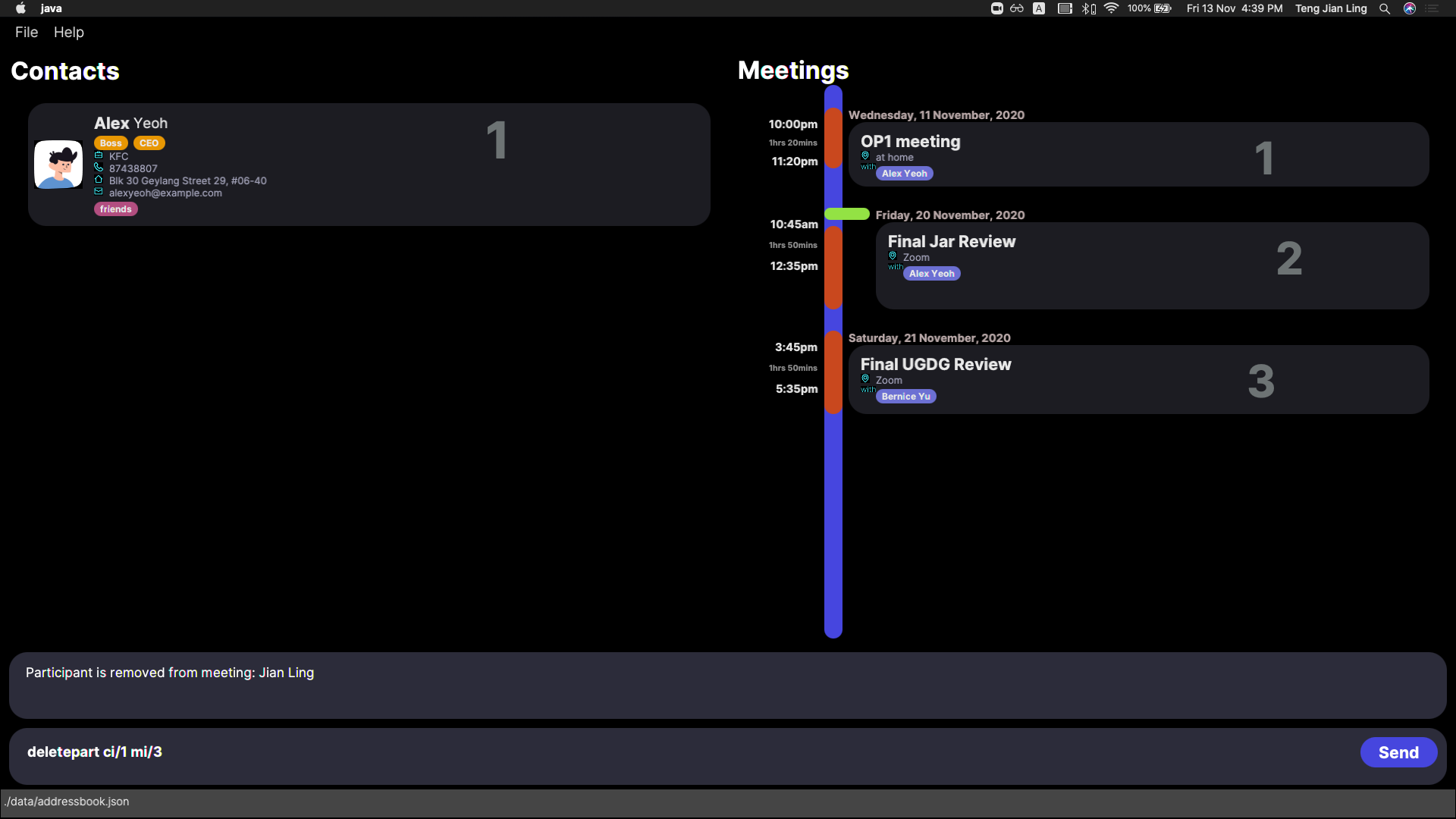The width and height of the screenshot is (1456, 819).
Task: Click the location pin in Final Jar Review
Action: 893,256
